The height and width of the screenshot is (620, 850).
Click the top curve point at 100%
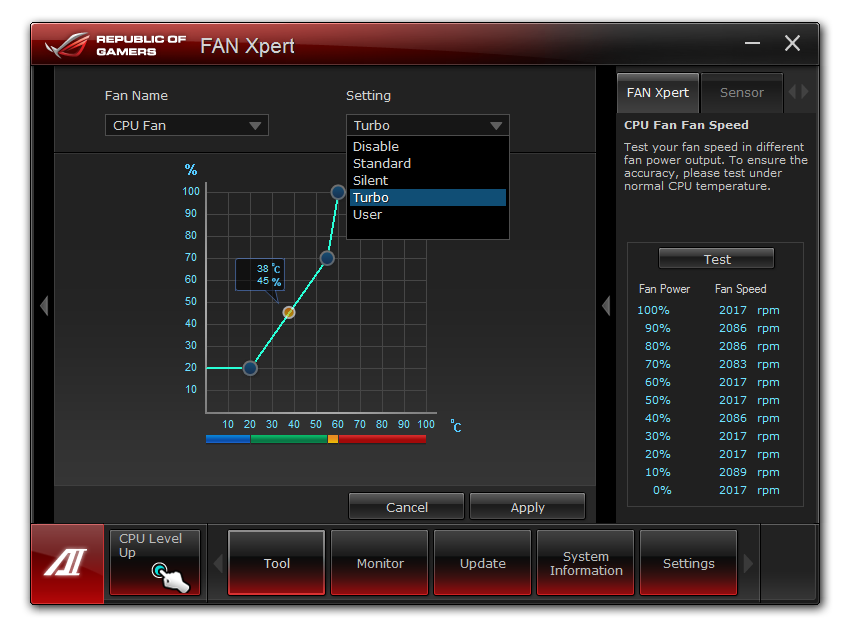(338, 192)
